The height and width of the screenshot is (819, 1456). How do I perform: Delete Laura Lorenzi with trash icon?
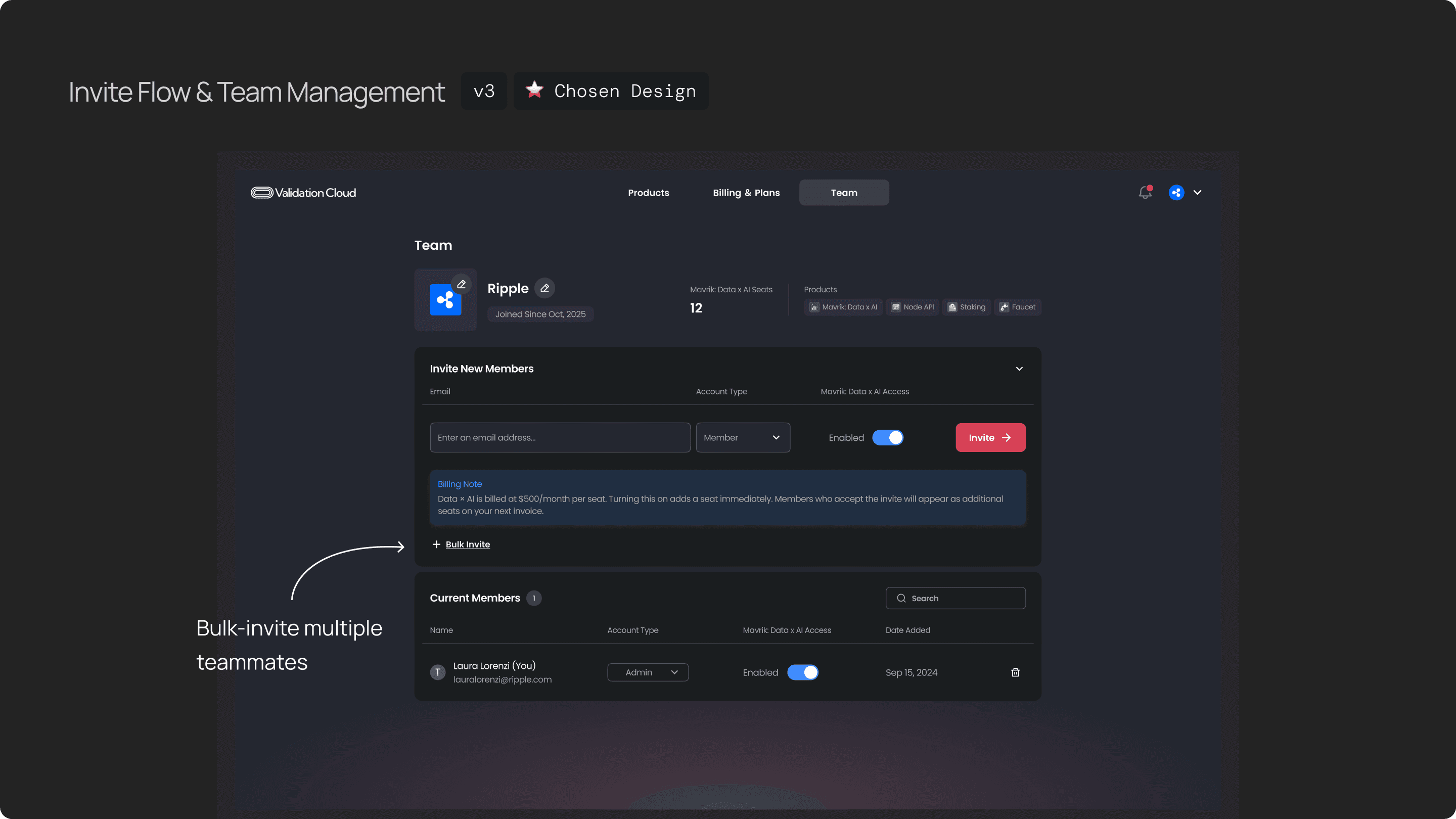(1015, 672)
